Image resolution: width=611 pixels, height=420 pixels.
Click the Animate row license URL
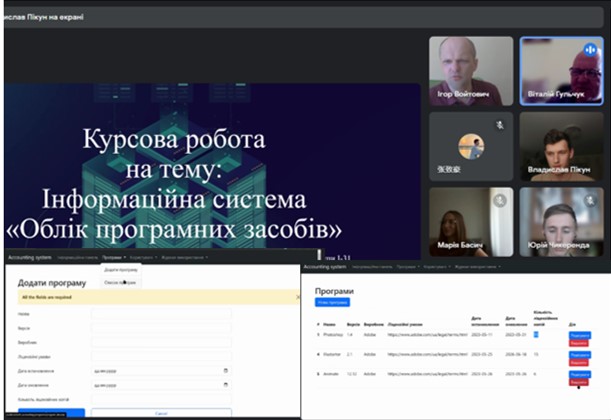tap(427, 374)
